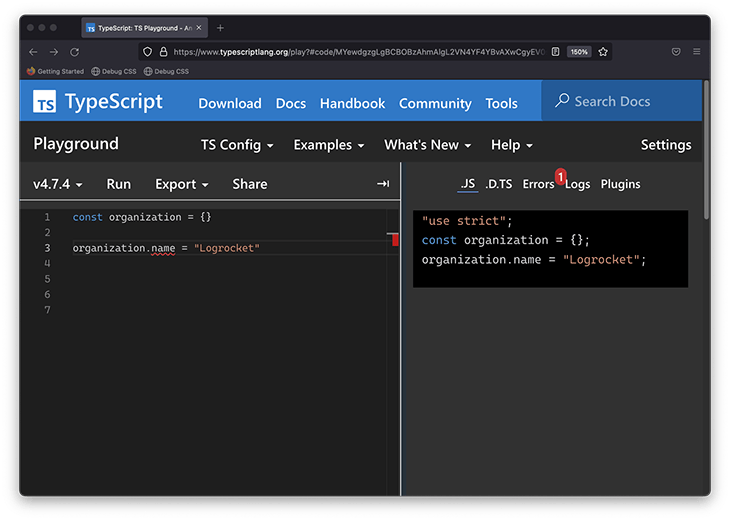Run the playground code

[x=119, y=184]
